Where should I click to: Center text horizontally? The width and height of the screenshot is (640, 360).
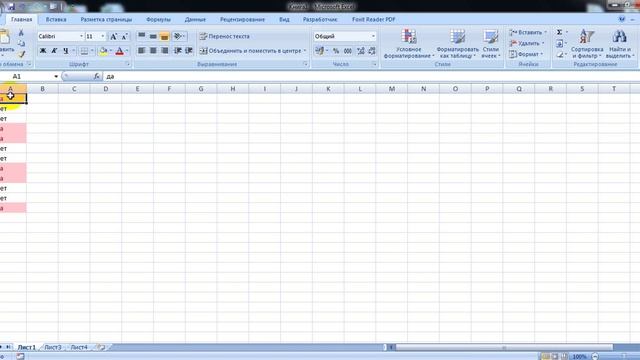[153, 51]
